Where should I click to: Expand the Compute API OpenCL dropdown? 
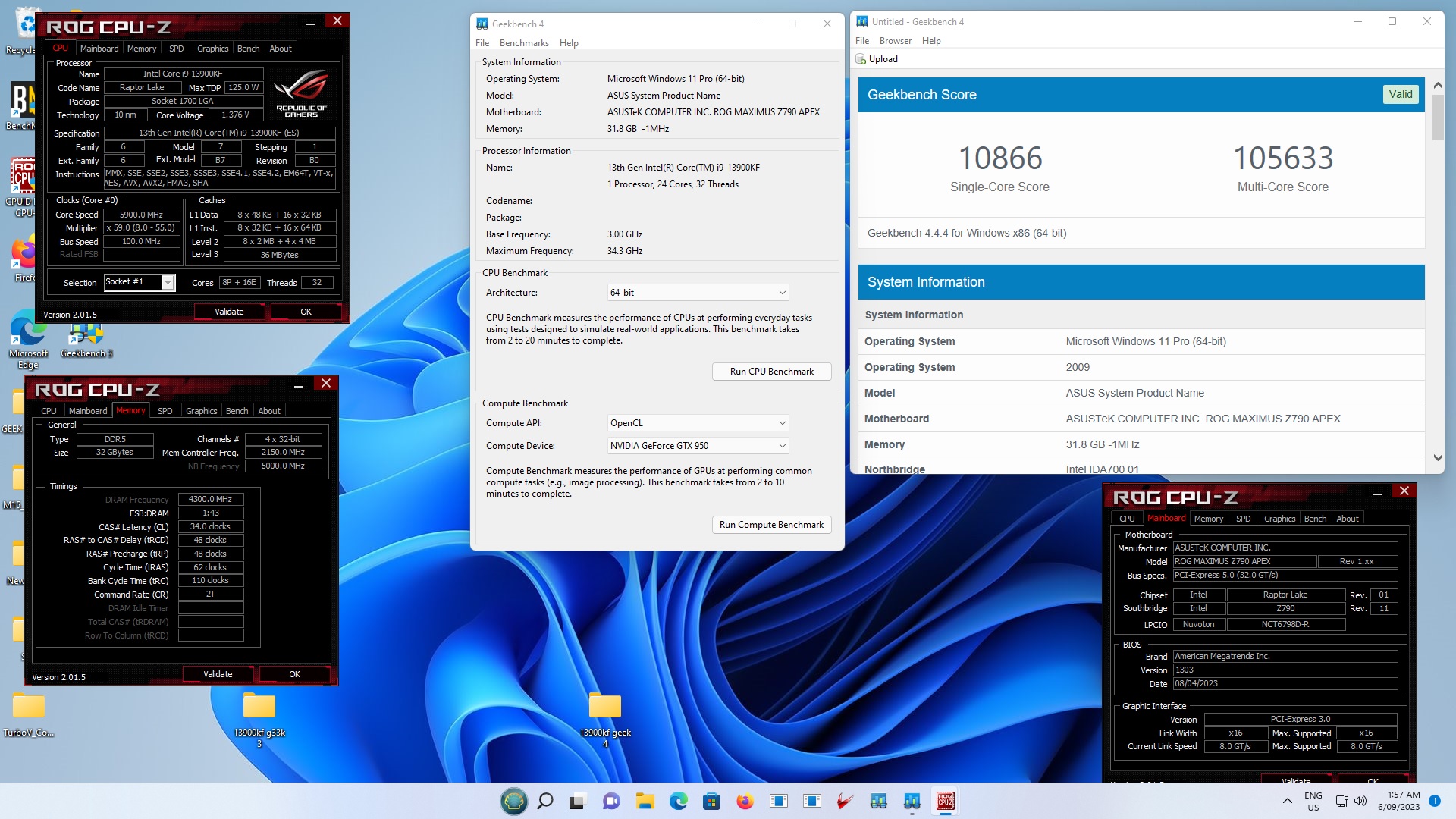(x=698, y=423)
